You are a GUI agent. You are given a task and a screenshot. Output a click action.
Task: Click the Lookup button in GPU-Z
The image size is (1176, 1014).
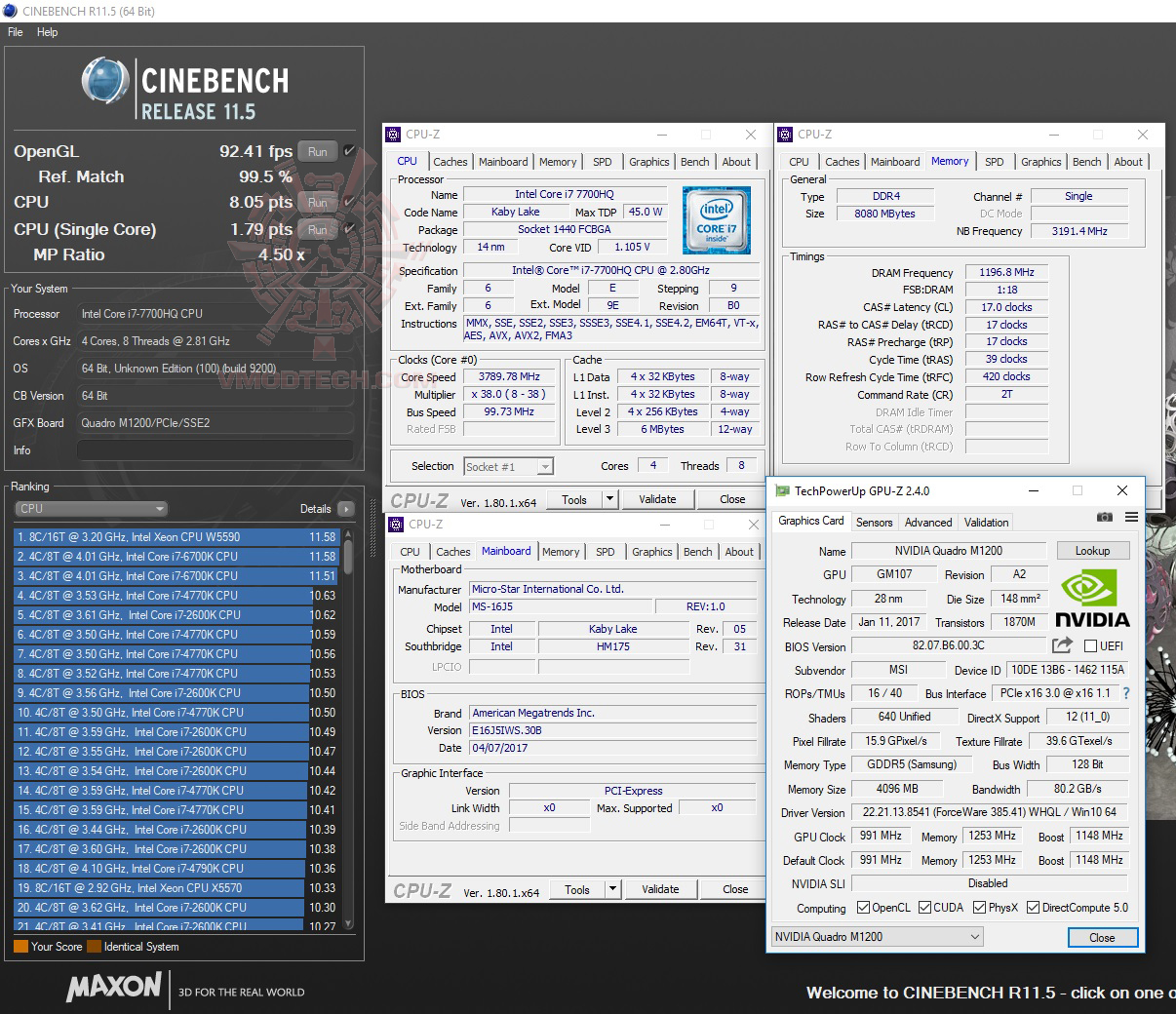click(x=1092, y=550)
